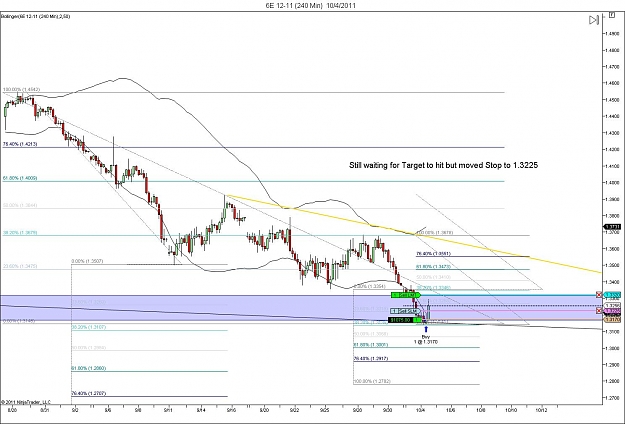Viewport: 625px width, 424px height.
Task: Click the 10/8 date on time axis
Action: click(x=481, y=409)
